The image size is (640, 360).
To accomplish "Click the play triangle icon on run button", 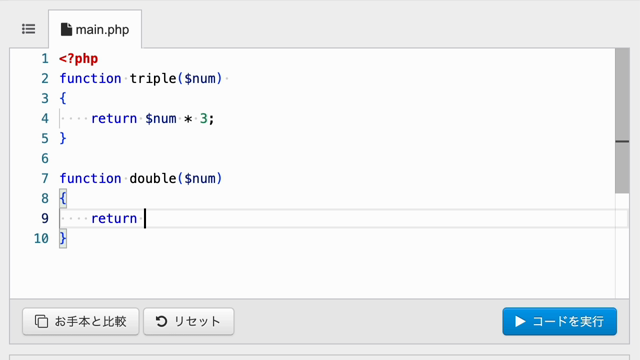I will click(520, 322).
